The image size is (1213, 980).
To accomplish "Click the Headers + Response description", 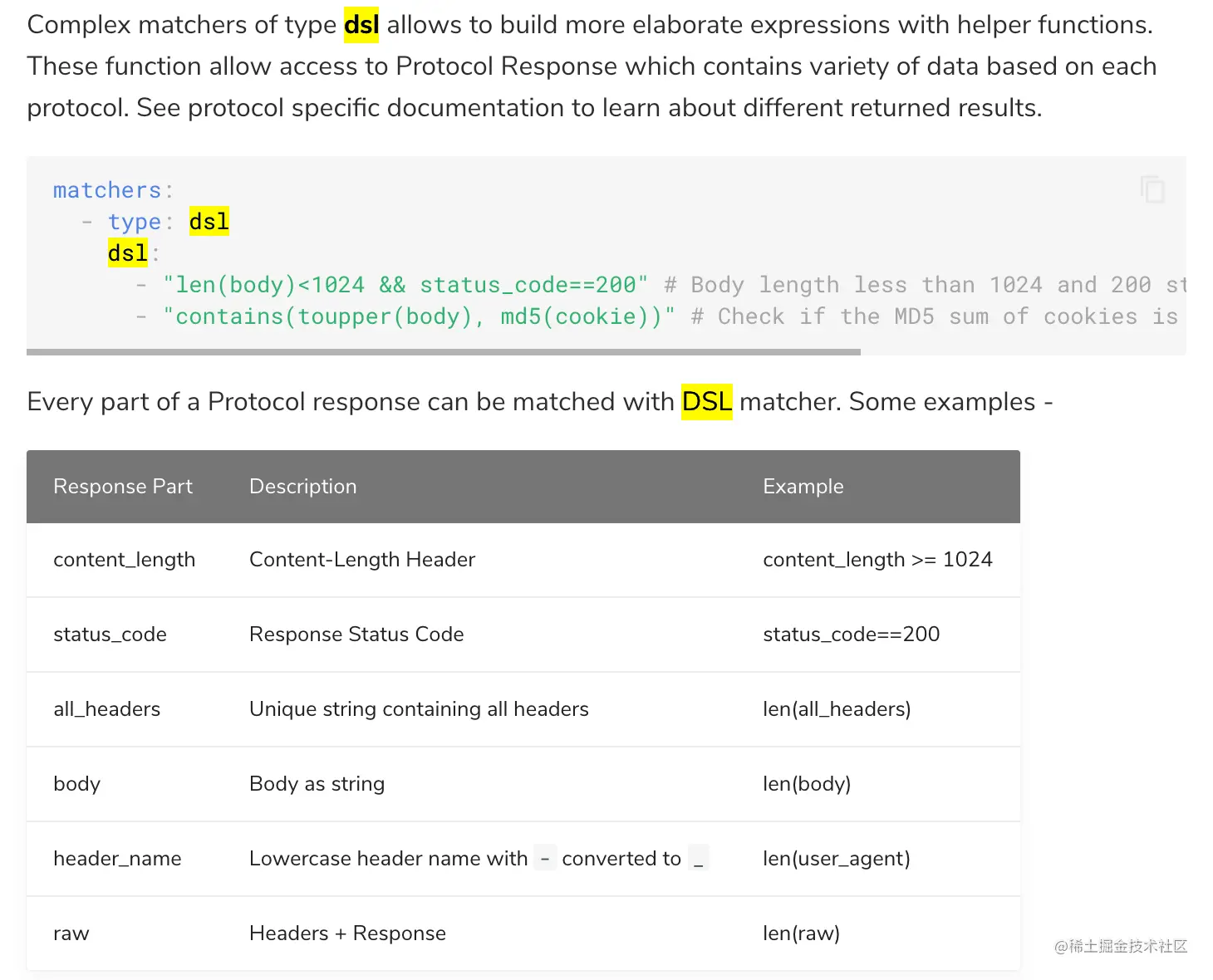I will pyautogui.click(x=347, y=933).
